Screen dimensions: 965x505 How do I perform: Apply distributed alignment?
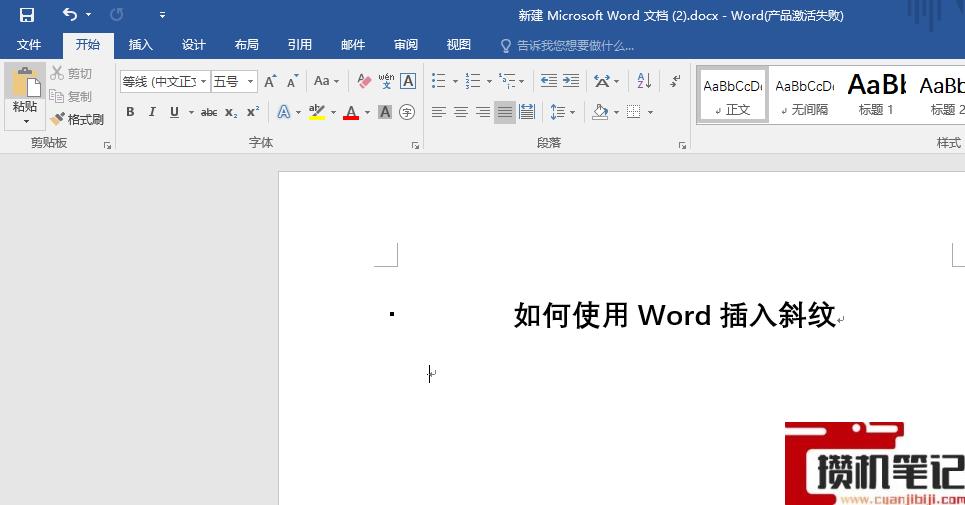point(527,112)
